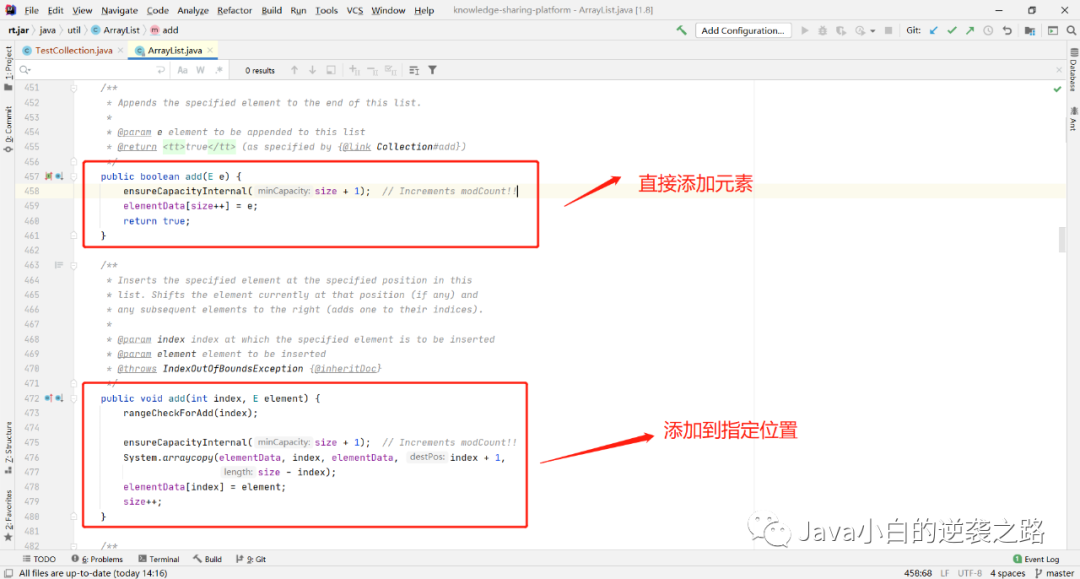Open the TODO tool window
Screen dimensions: 1080x579
click(x=39, y=559)
